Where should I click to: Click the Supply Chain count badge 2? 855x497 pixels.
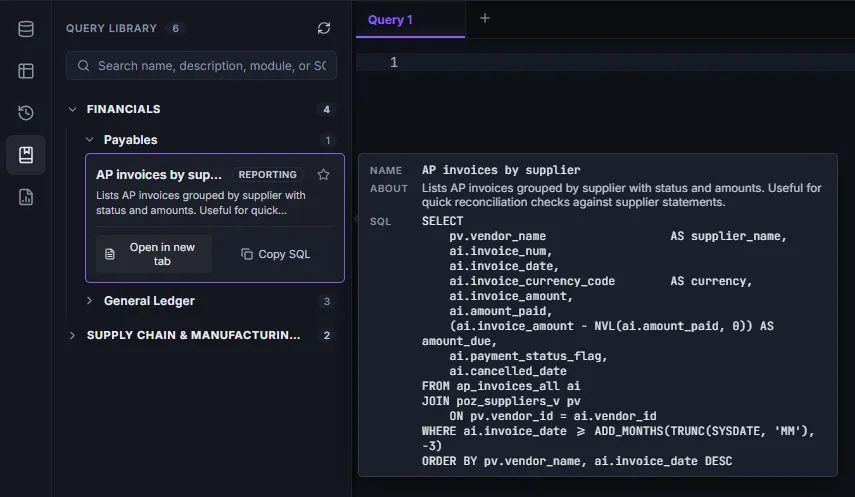327,336
